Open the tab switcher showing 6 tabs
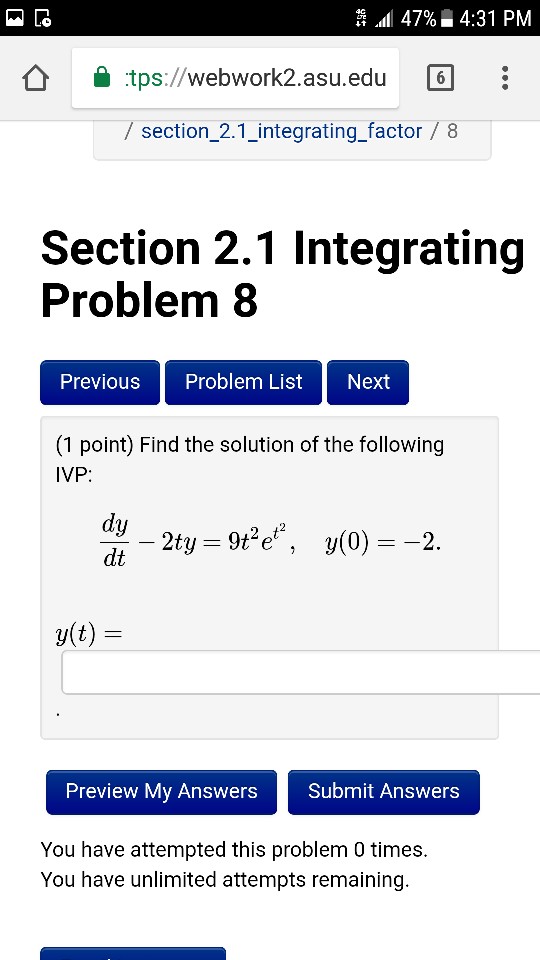Image resolution: width=540 pixels, height=960 pixels. click(440, 78)
